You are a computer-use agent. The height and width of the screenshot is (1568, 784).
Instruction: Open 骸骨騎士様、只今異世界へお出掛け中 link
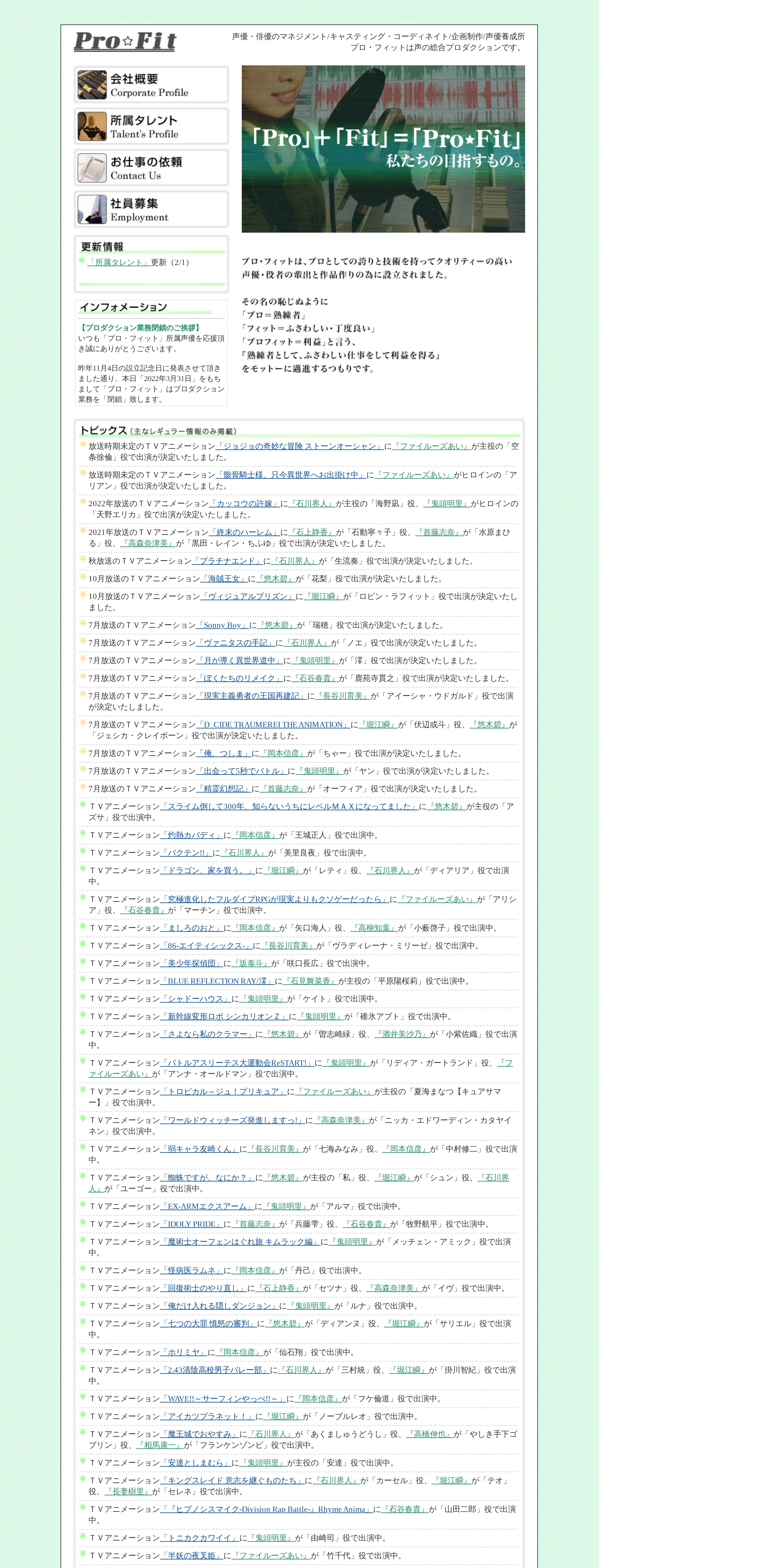pyautogui.click(x=291, y=475)
